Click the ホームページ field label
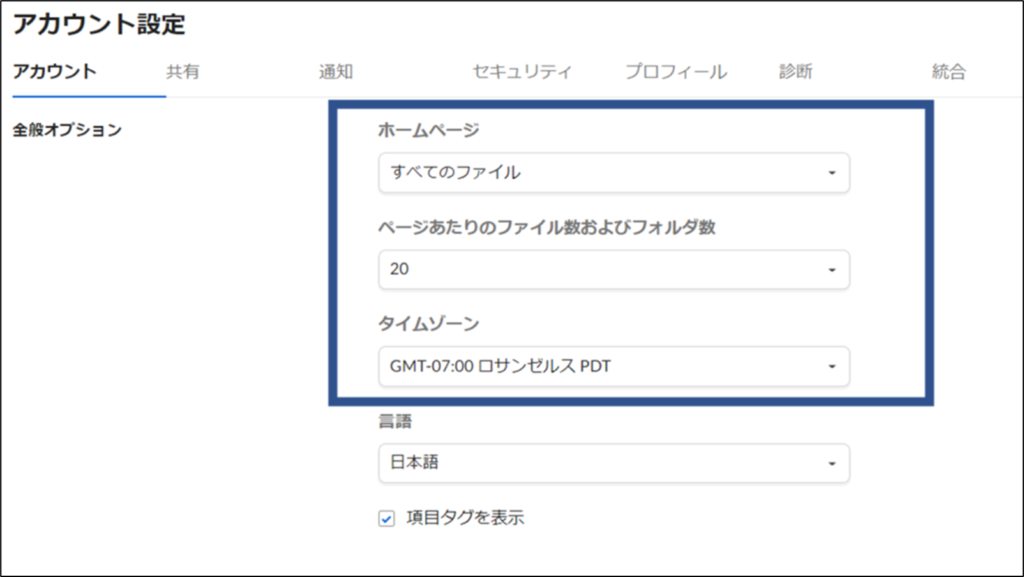This screenshot has height=577, width=1024. tap(428, 130)
